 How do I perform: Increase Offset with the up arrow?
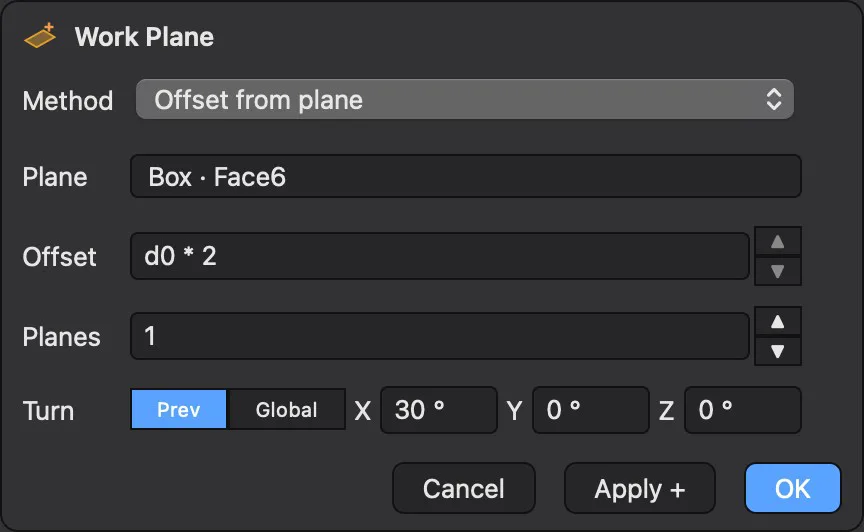(x=777, y=241)
